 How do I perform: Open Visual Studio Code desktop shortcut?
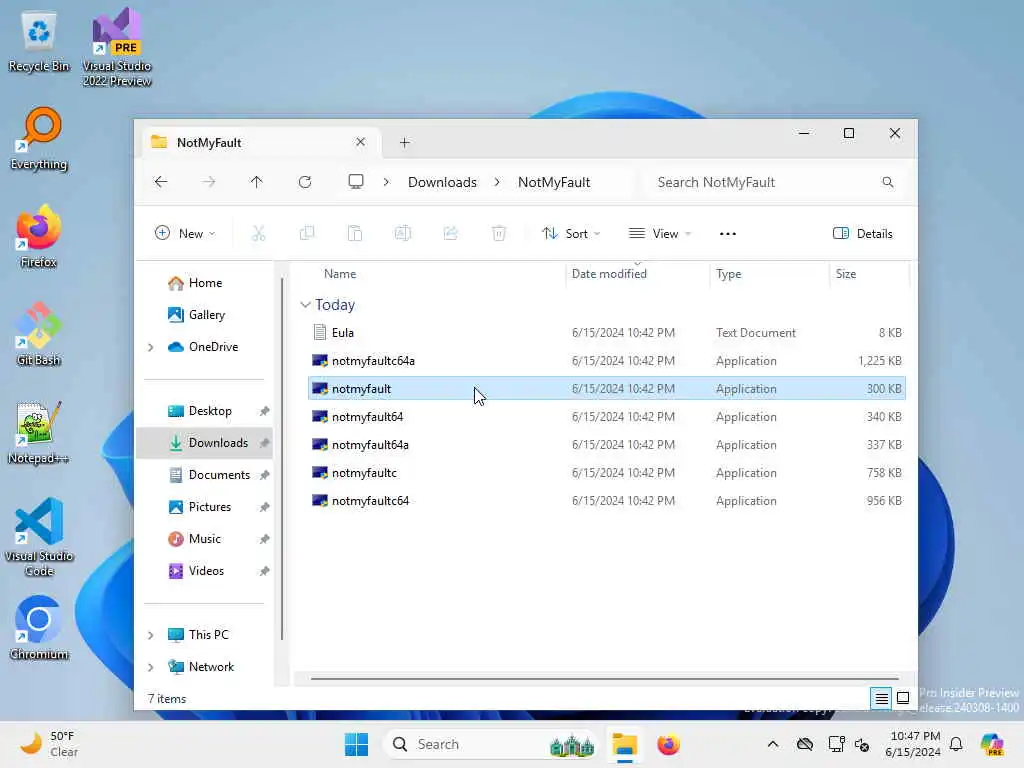click(x=39, y=537)
